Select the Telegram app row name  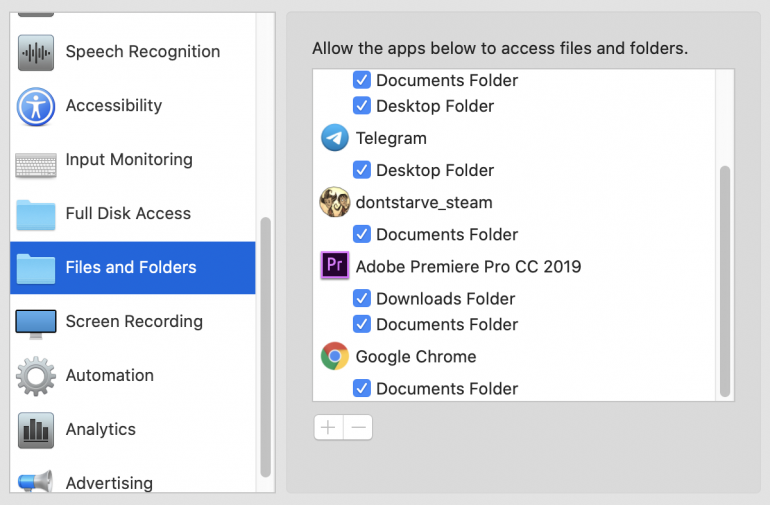coord(391,138)
